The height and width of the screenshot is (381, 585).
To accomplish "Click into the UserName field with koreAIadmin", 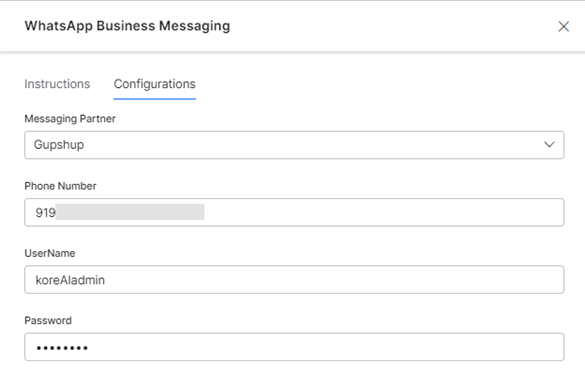I will pos(294,279).
